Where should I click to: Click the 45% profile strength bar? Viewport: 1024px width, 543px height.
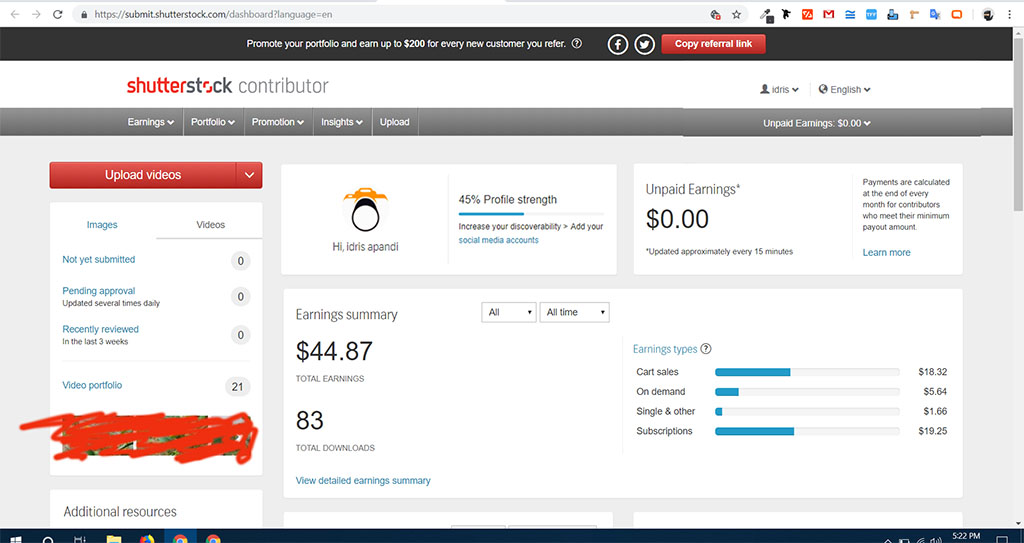click(531, 214)
